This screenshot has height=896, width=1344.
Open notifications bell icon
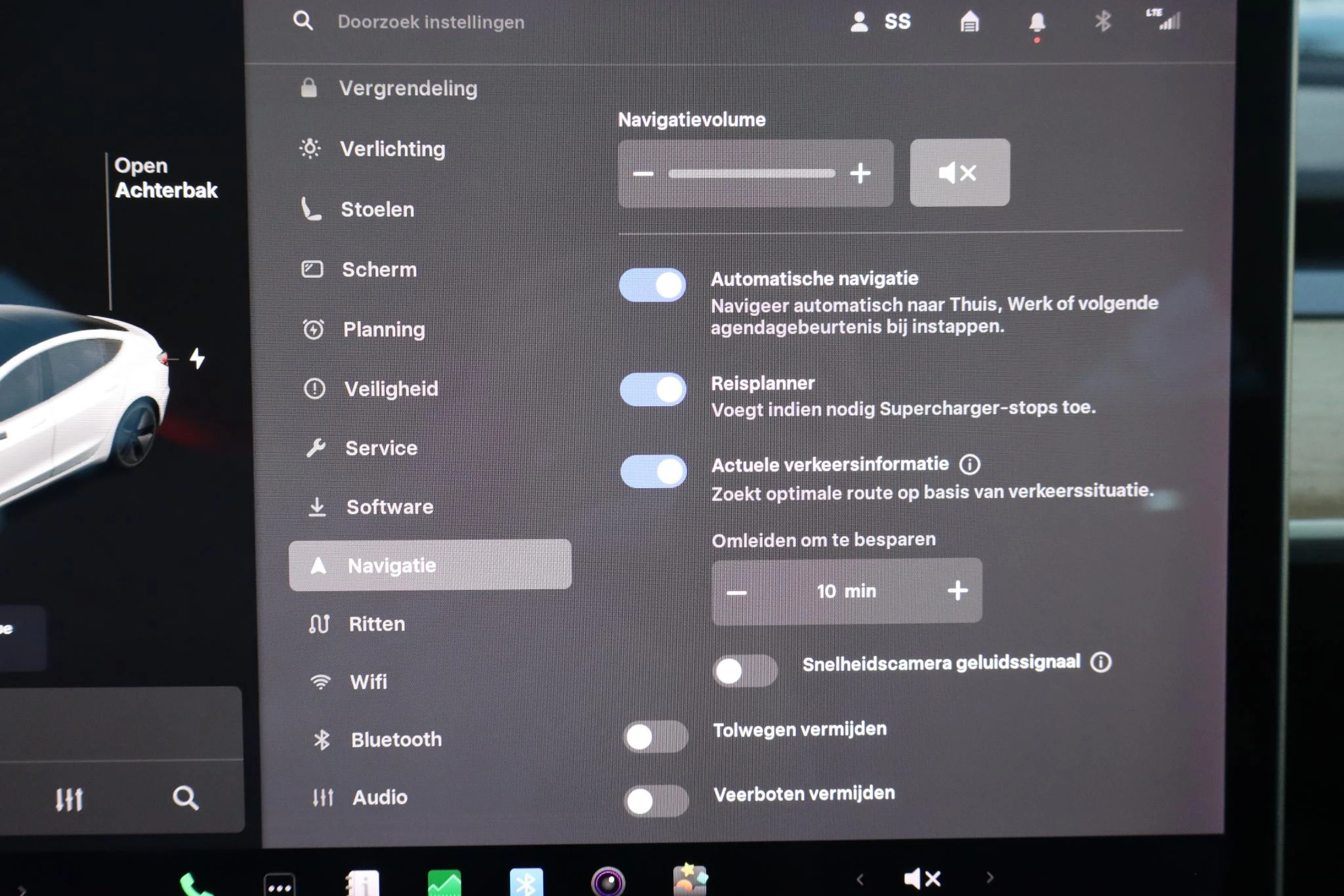[1037, 23]
